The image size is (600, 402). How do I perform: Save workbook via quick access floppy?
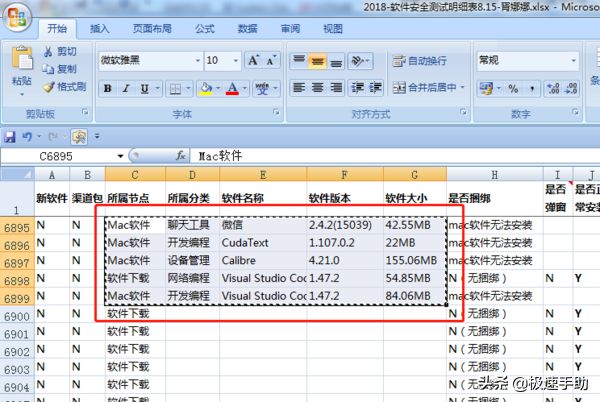tap(10, 137)
